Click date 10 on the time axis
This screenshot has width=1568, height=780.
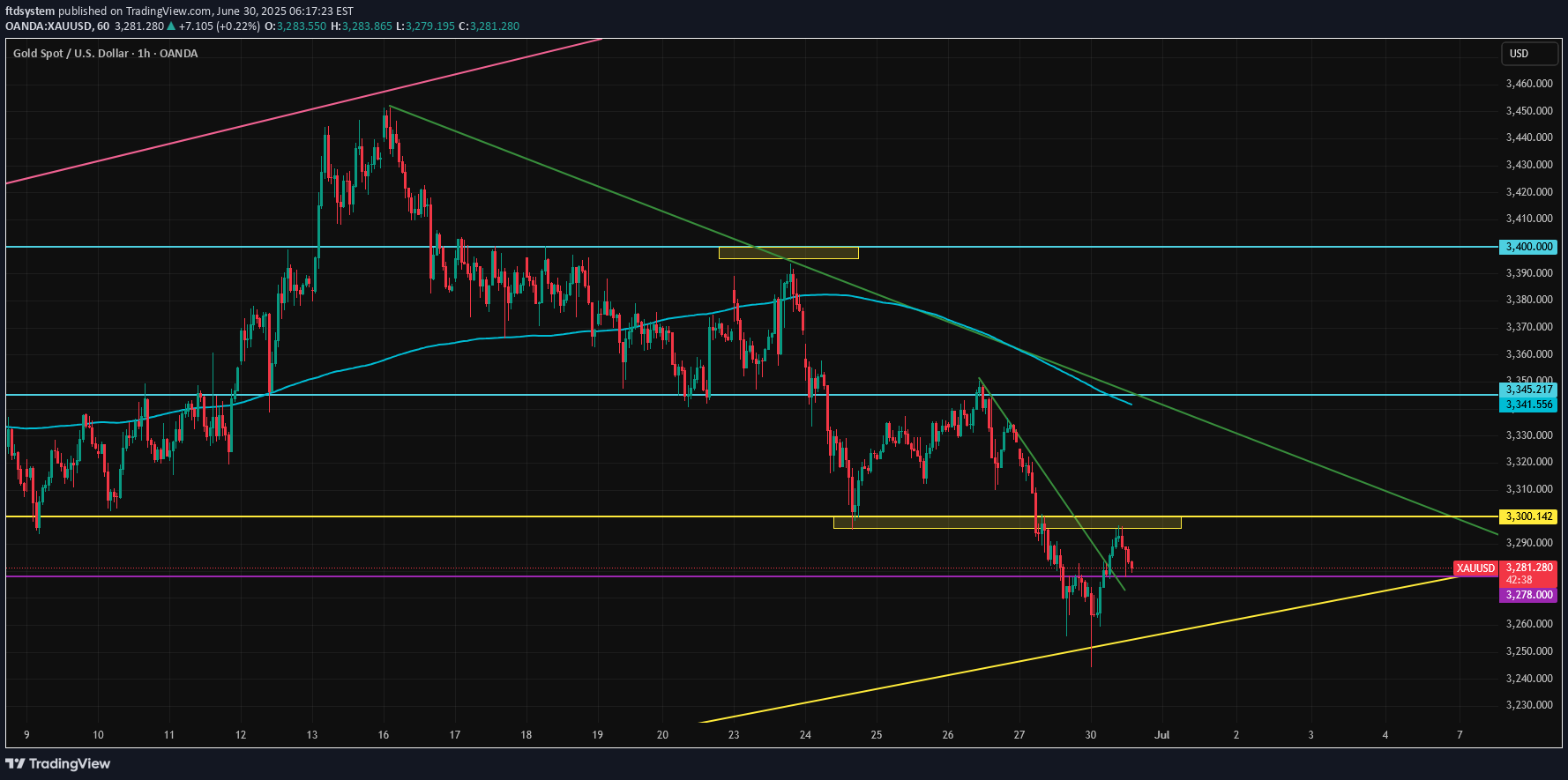pos(98,734)
